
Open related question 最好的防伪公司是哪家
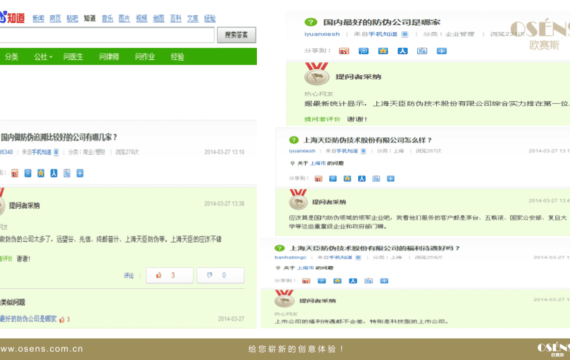click(x=28, y=319)
